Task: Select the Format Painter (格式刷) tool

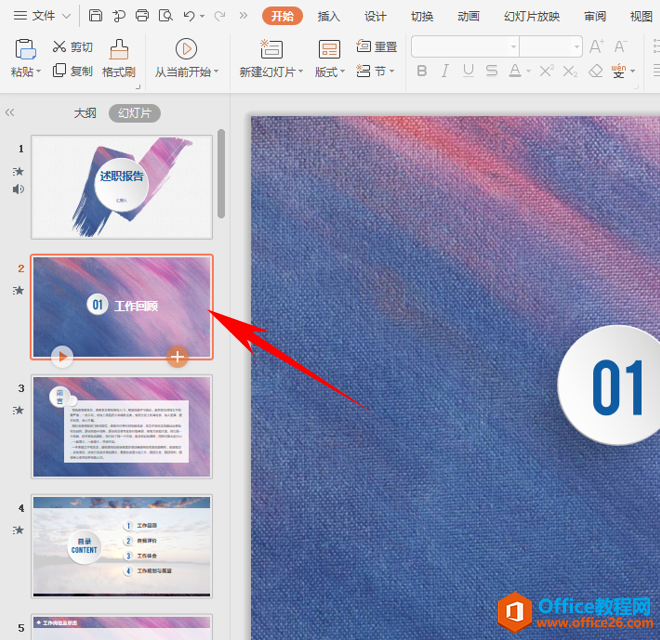Action: [x=118, y=58]
